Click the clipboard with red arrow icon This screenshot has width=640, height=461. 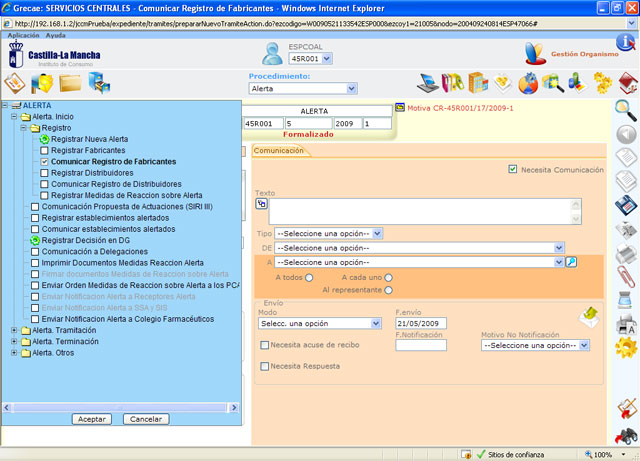click(626, 409)
